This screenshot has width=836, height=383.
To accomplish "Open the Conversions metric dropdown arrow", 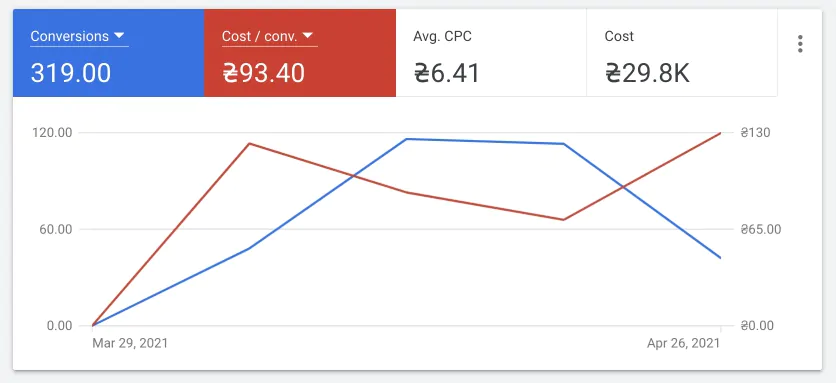I will (x=119, y=36).
